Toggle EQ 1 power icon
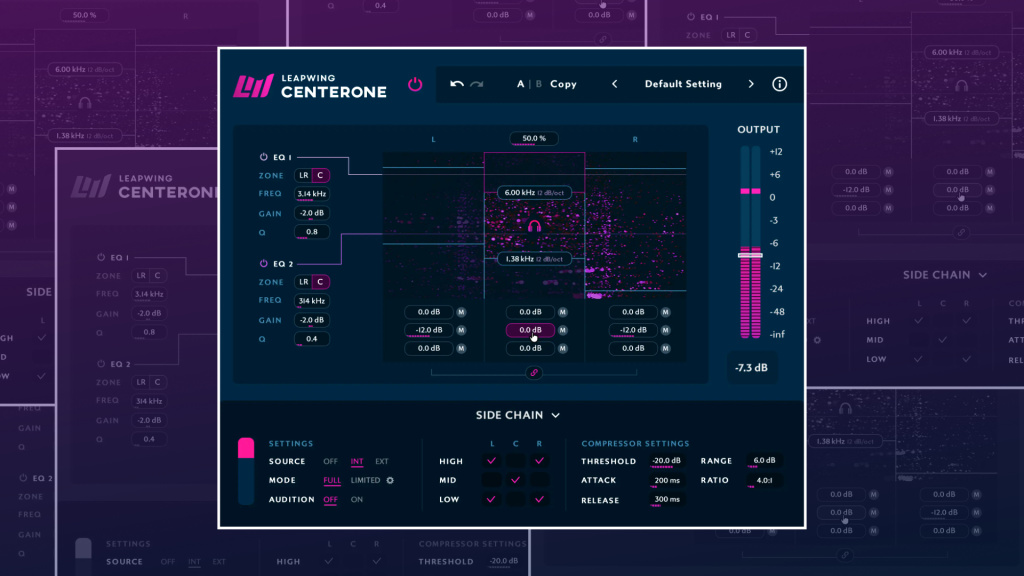This screenshot has height=576, width=1024. click(264, 157)
